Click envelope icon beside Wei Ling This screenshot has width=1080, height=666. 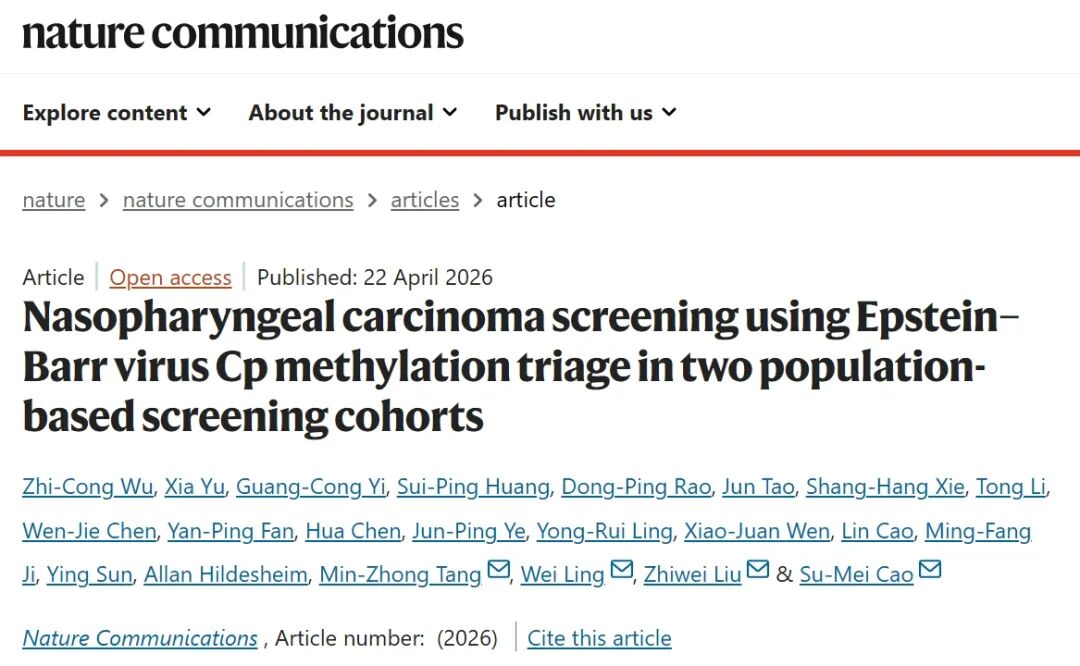621,571
